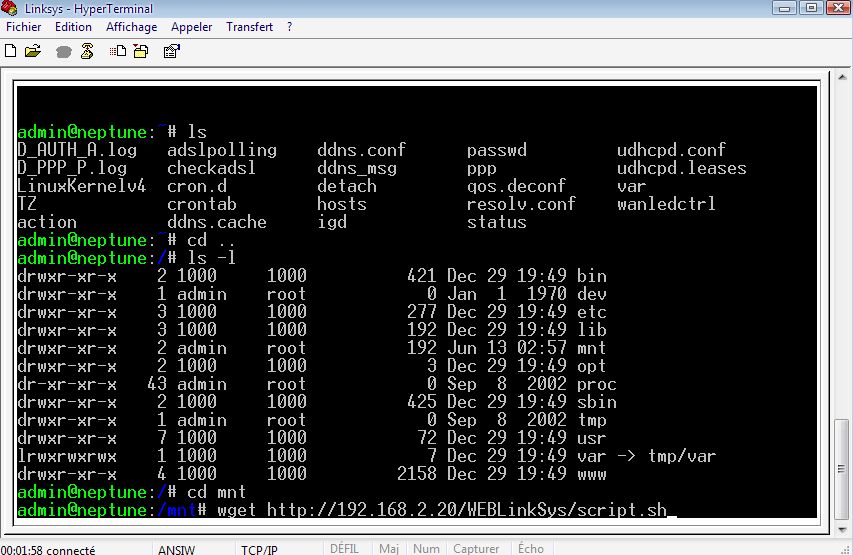This screenshot has height=555, width=853.
Task: Click the ddns.cache entry
Action: [x=217, y=222]
